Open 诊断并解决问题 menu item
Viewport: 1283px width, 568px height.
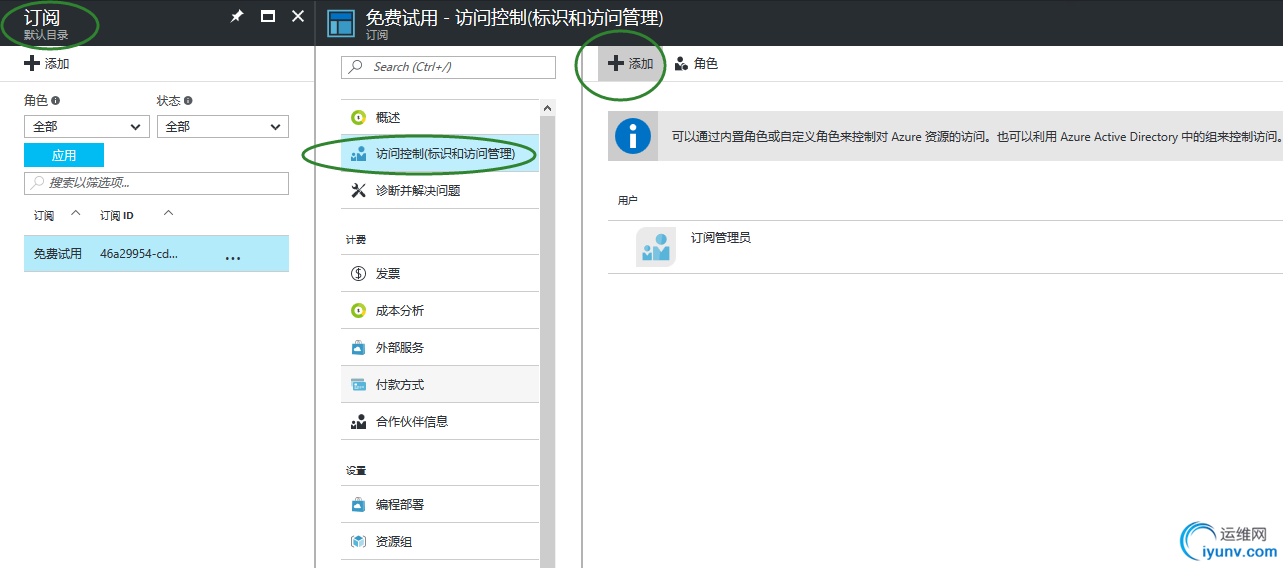pos(440,190)
